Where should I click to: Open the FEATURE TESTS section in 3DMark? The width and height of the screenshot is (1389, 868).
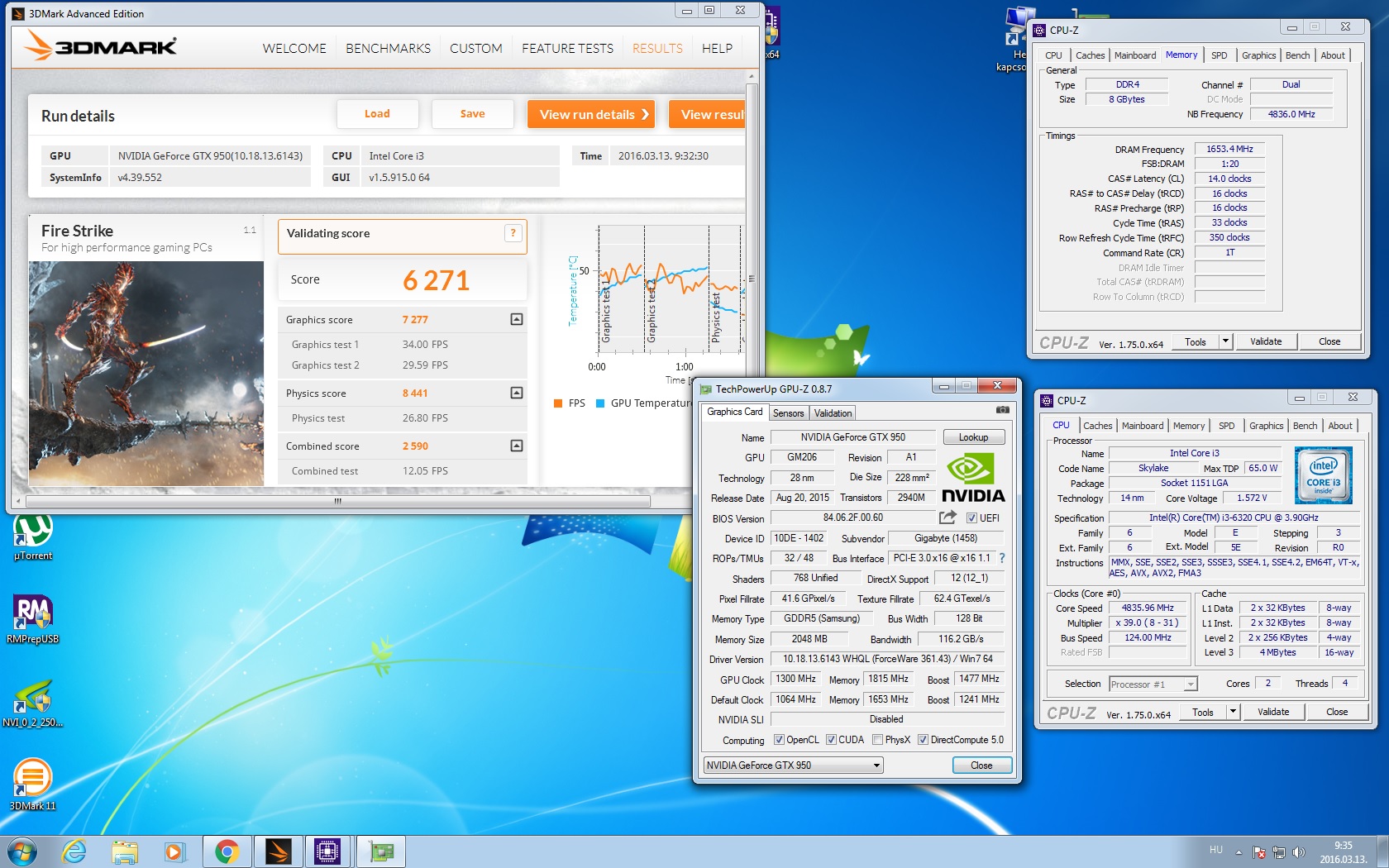click(x=567, y=49)
